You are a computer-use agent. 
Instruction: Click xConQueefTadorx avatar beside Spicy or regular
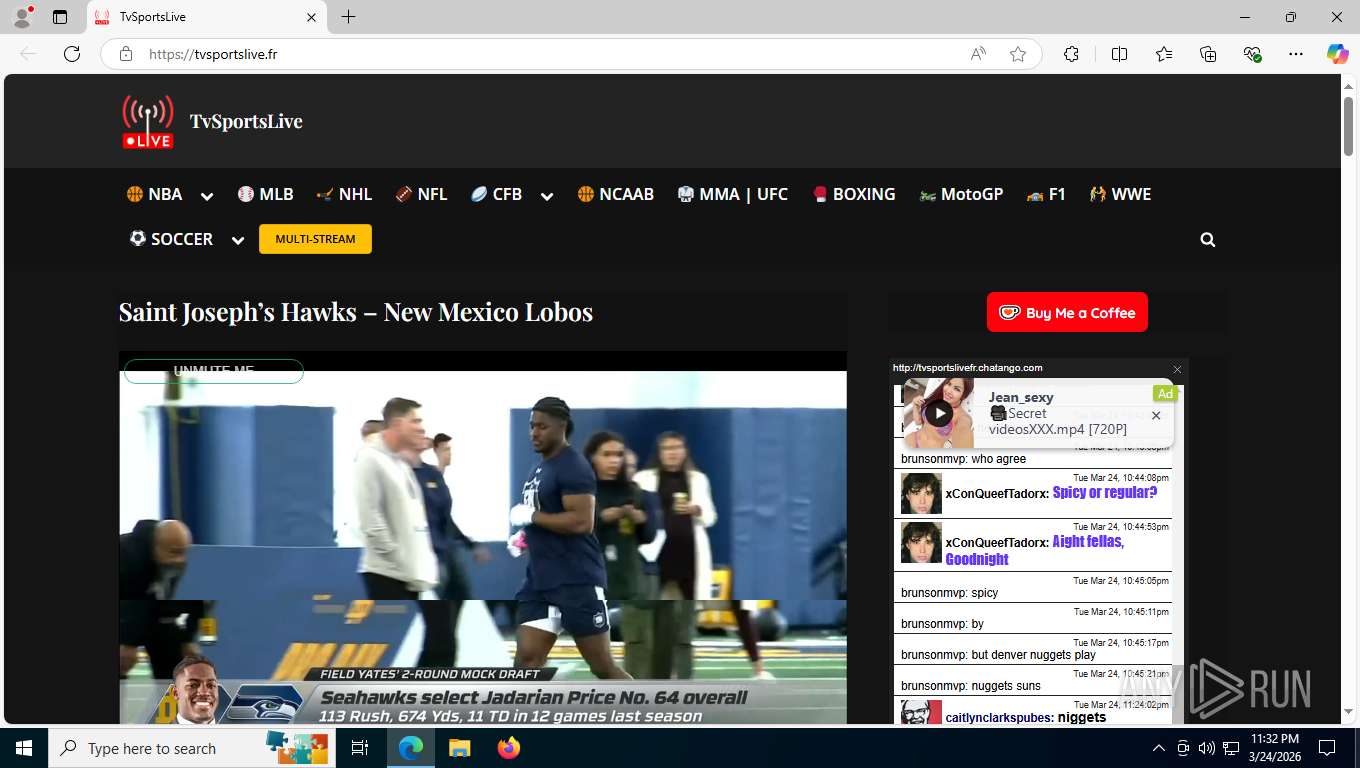(921, 493)
